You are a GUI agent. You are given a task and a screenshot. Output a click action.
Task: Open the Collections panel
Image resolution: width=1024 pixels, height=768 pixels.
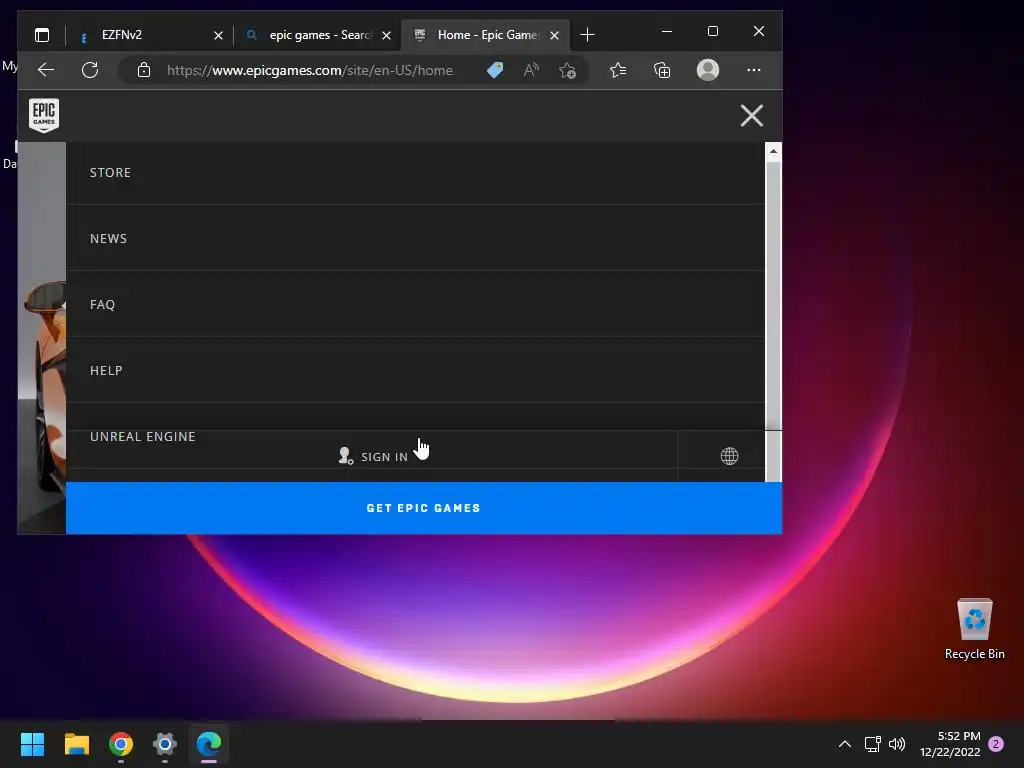(x=662, y=70)
